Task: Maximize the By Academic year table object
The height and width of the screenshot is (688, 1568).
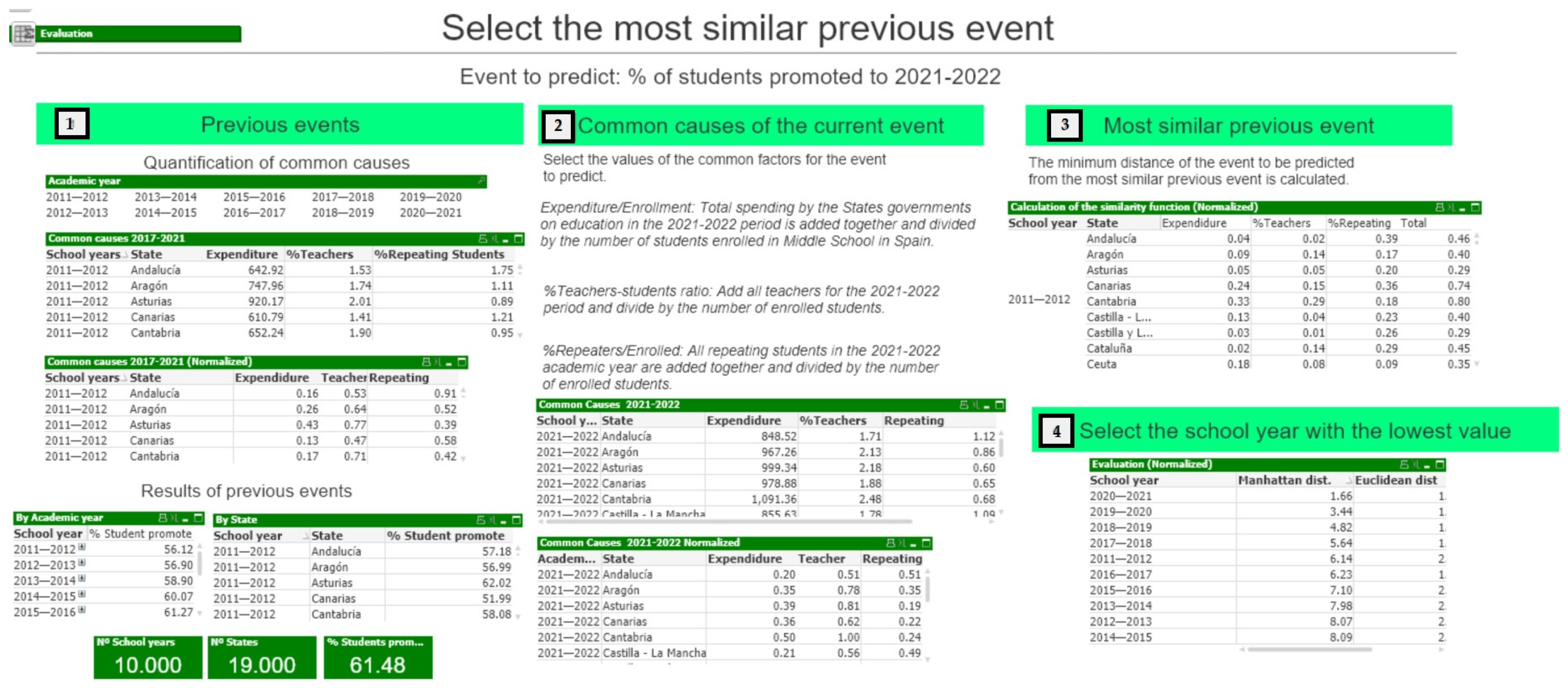Action: coord(198,518)
